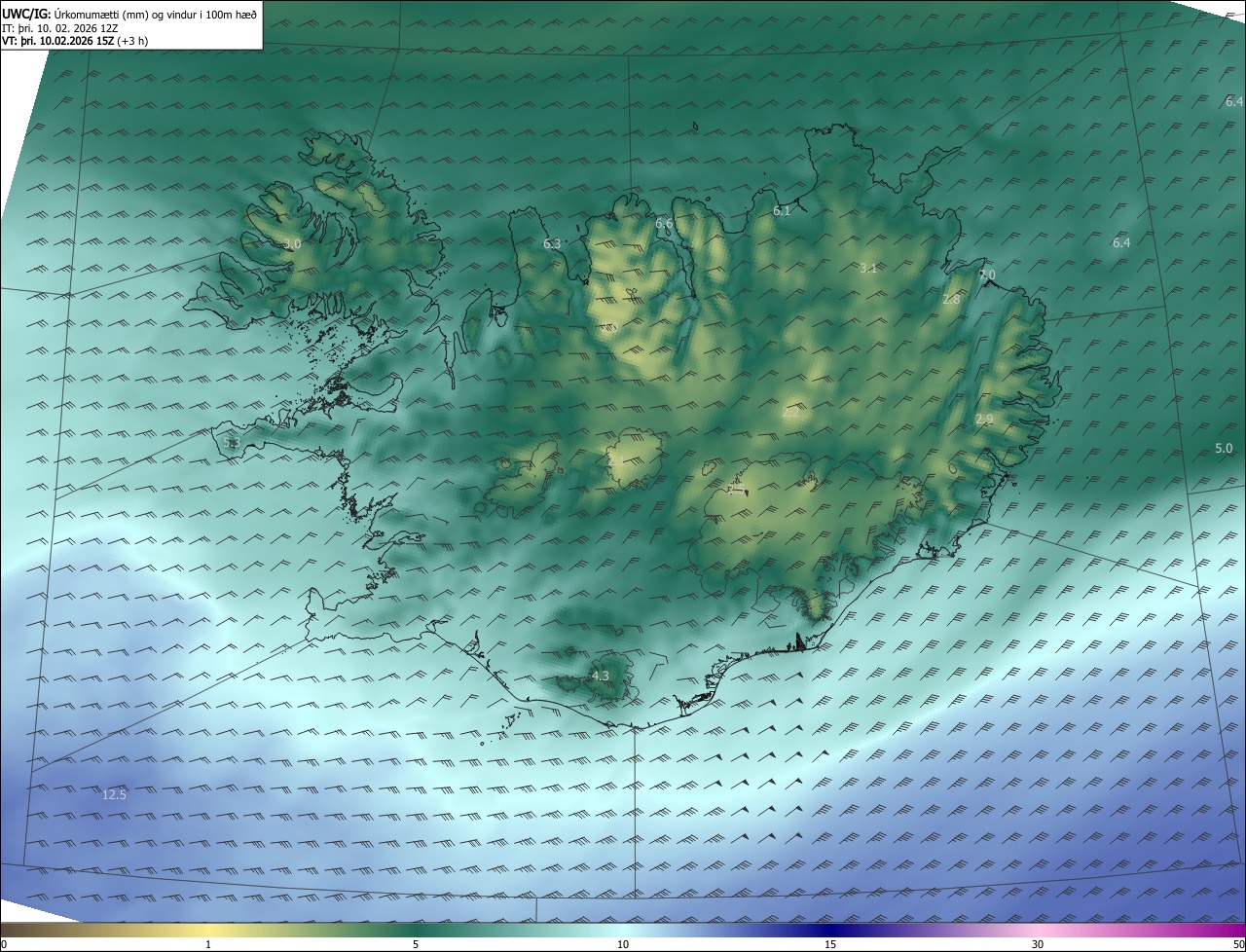Click the map title 'UWC/IG: Úrkomumætti (mm) og vindur'
Image resolution: width=1246 pixels, height=952 pixels.
click(129, 14)
